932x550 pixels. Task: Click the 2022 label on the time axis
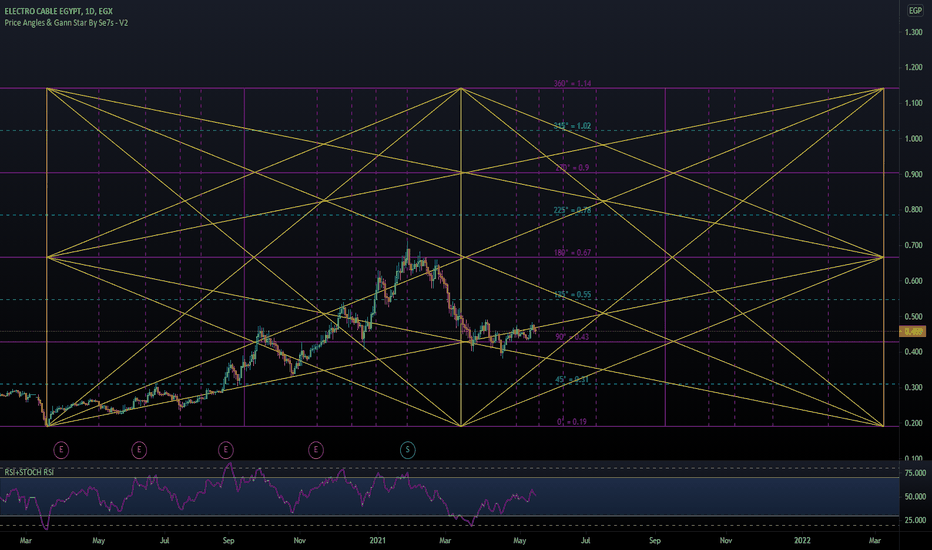802,540
